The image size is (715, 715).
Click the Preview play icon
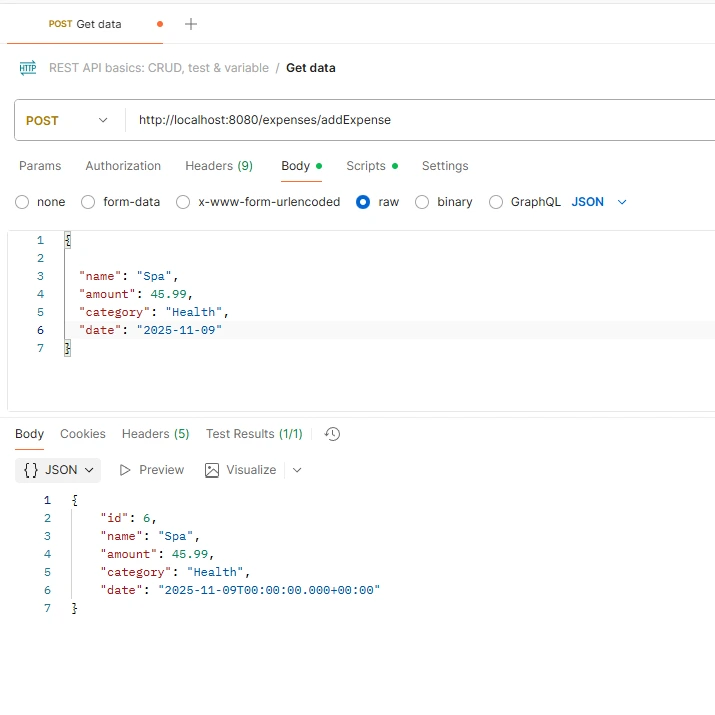[x=126, y=470]
